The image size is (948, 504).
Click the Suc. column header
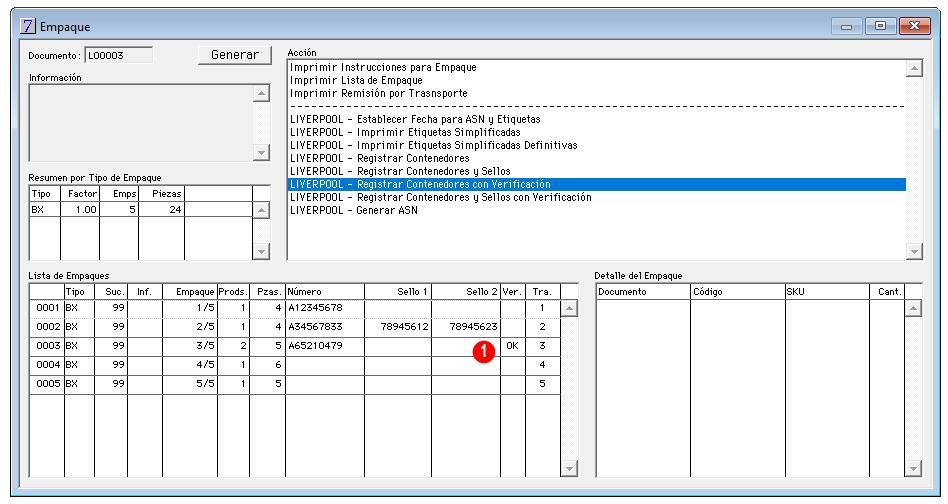point(110,292)
